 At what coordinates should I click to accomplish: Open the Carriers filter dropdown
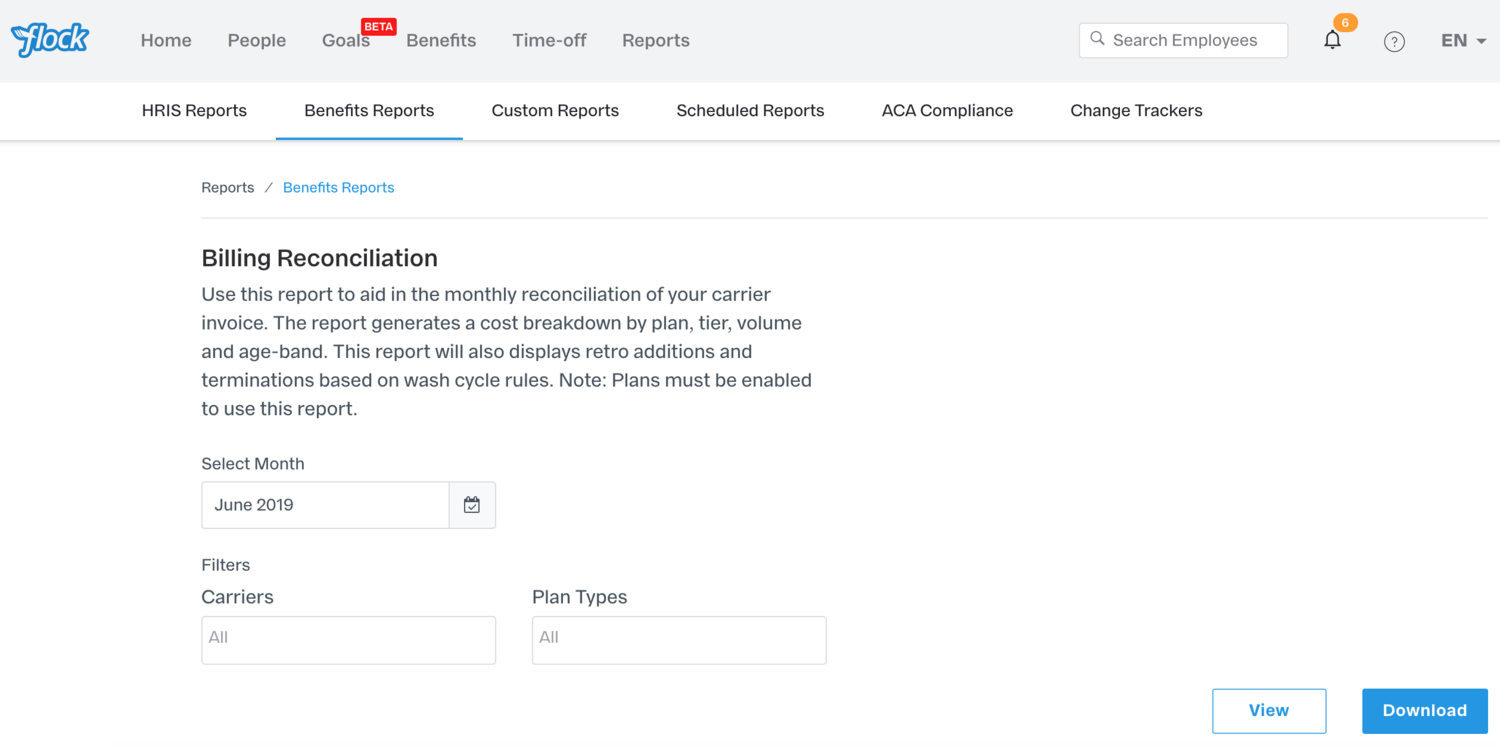tap(348, 639)
